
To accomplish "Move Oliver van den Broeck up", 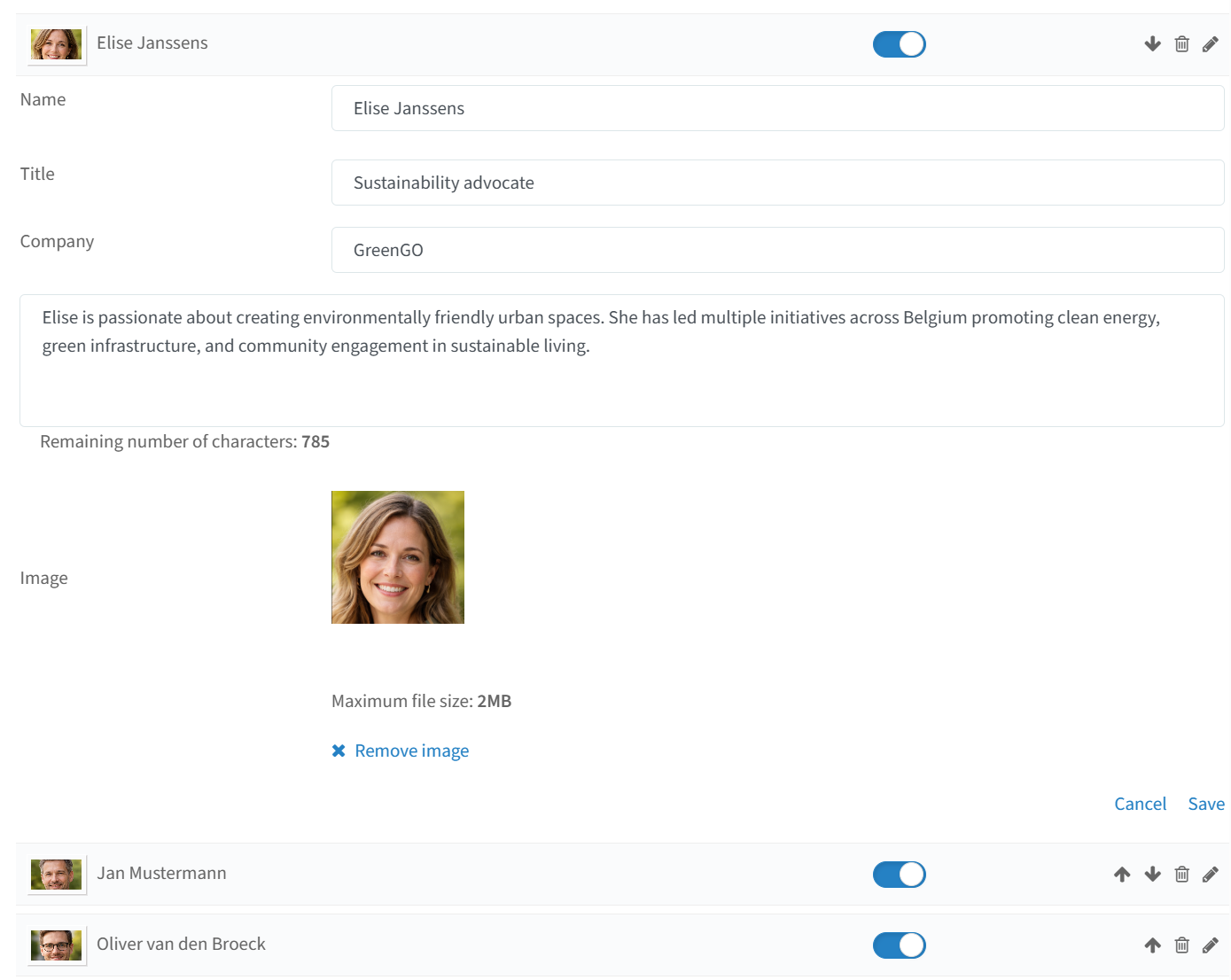I will [x=1152, y=945].
